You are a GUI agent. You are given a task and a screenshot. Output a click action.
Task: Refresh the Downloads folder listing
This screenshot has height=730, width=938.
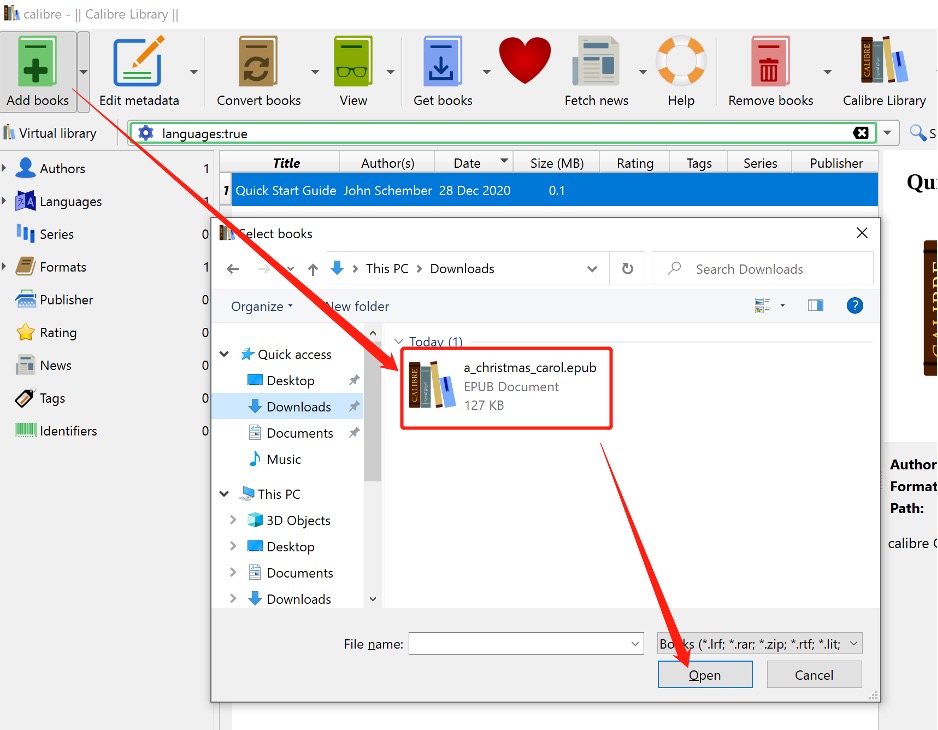click(x=627, y=269)
